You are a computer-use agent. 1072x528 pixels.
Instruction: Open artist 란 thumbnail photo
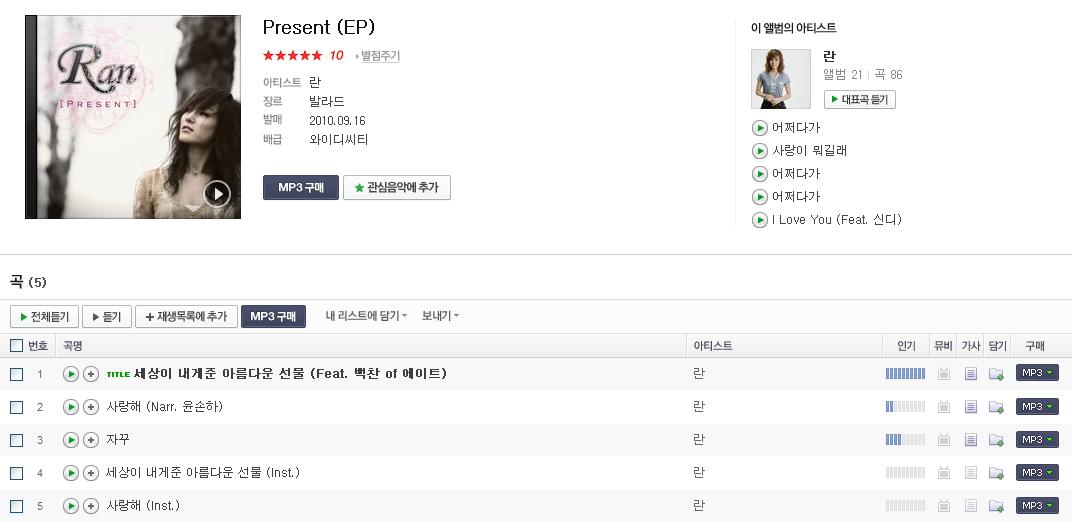780,79
